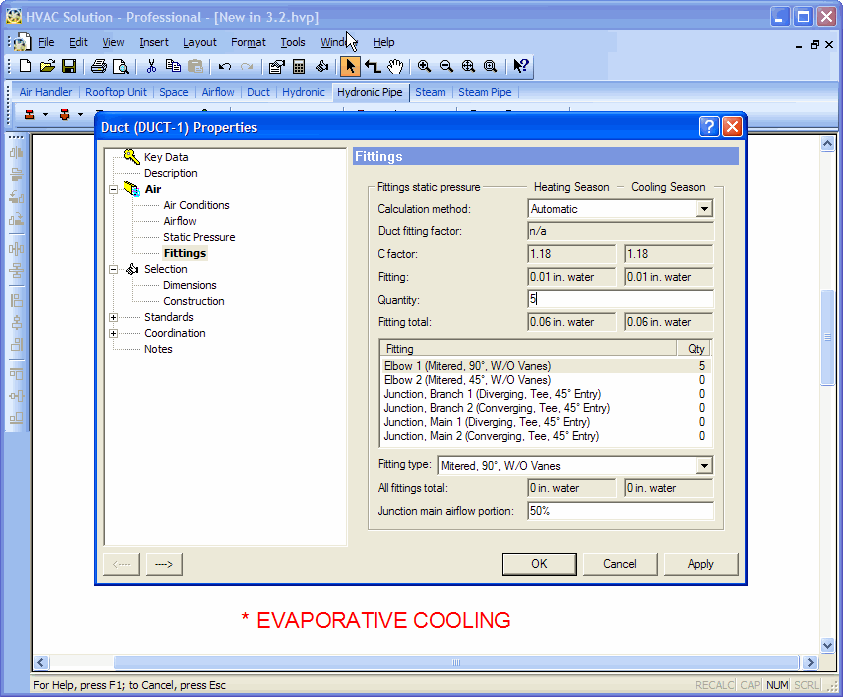The width and height of the screenshot is (843, 697).
Task: Click the Copy icon
Action: click(173, 66)
